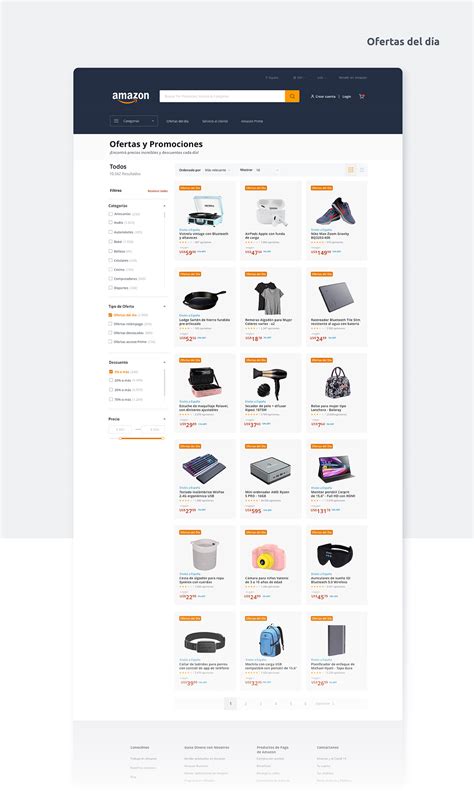Collapse the Descuento filter section

pyautogui.click(x=165, y=362)
